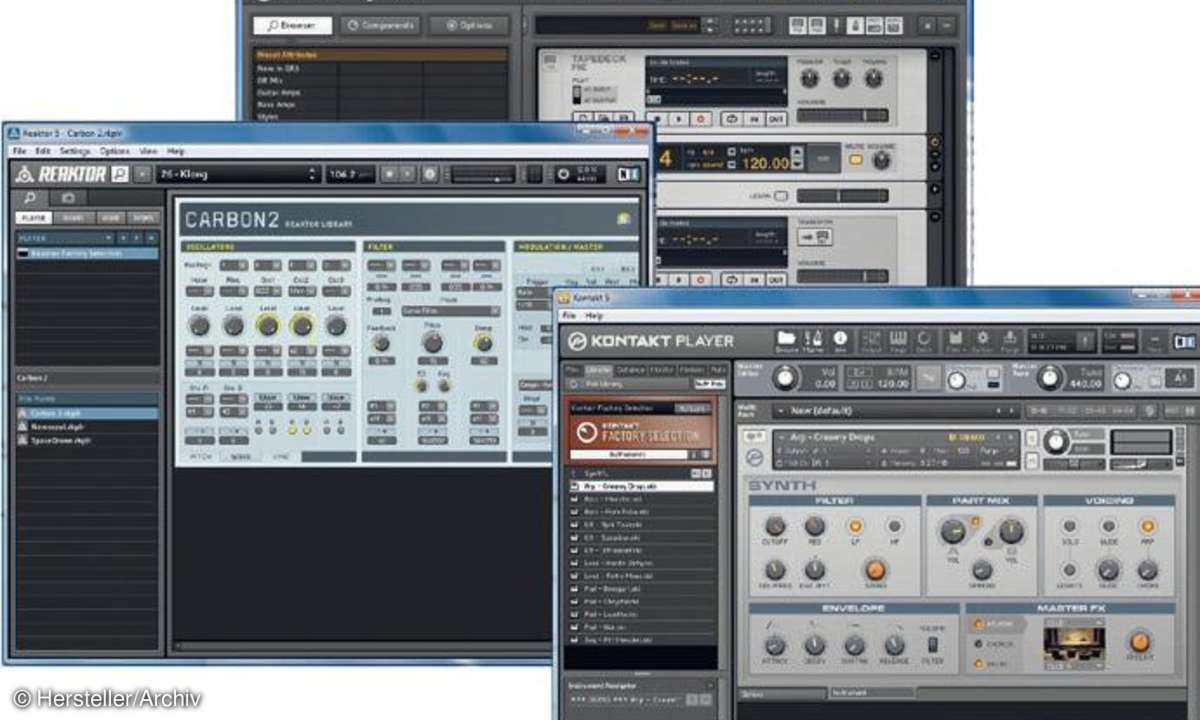Click the Info icon in Kontakt toolbar
Viewport: 1200px width, 720px height.
pos(840,341)
